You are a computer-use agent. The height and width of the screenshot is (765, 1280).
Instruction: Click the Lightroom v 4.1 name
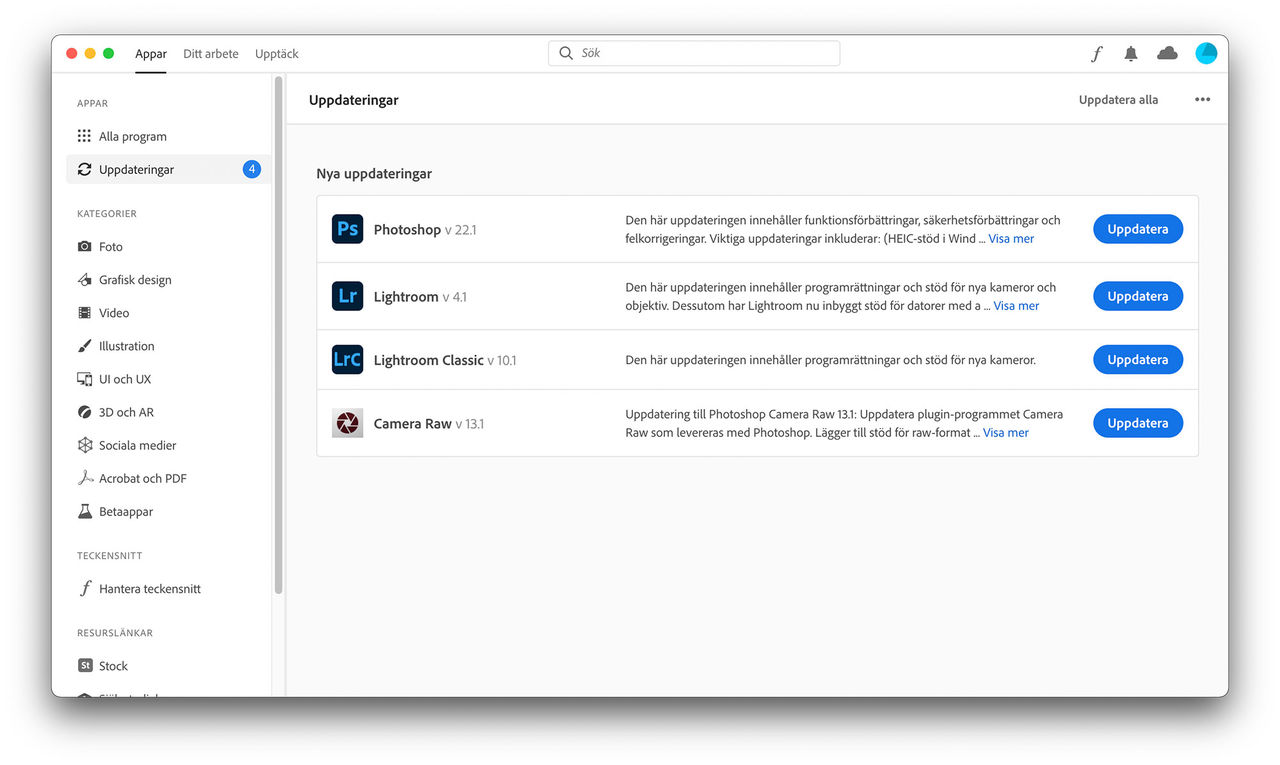coord(420,297)
